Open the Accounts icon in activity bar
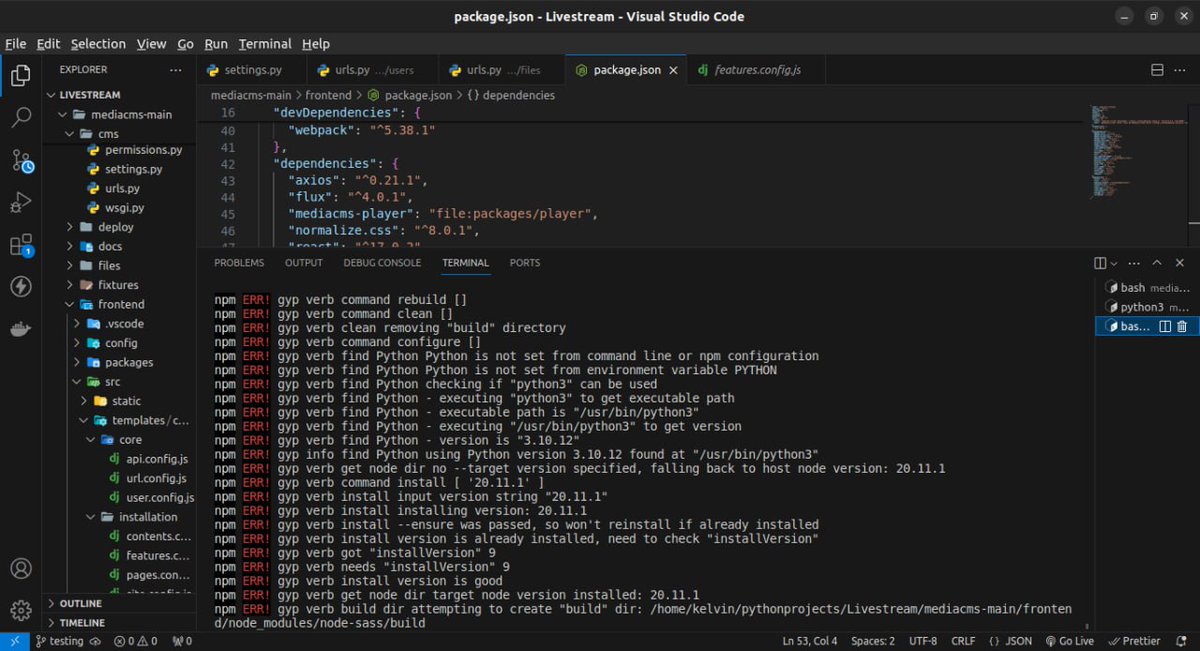Viewport: 1200px width, 651px height. [x=21, y=569]
